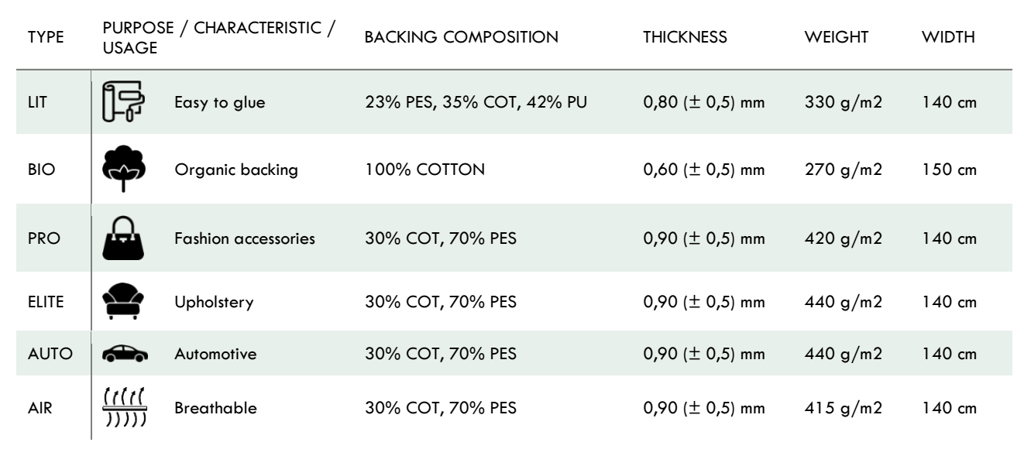Screen dimensions: 1024x449
Task: Select the 415 g/m2 weight value
Action: [843, 407]
